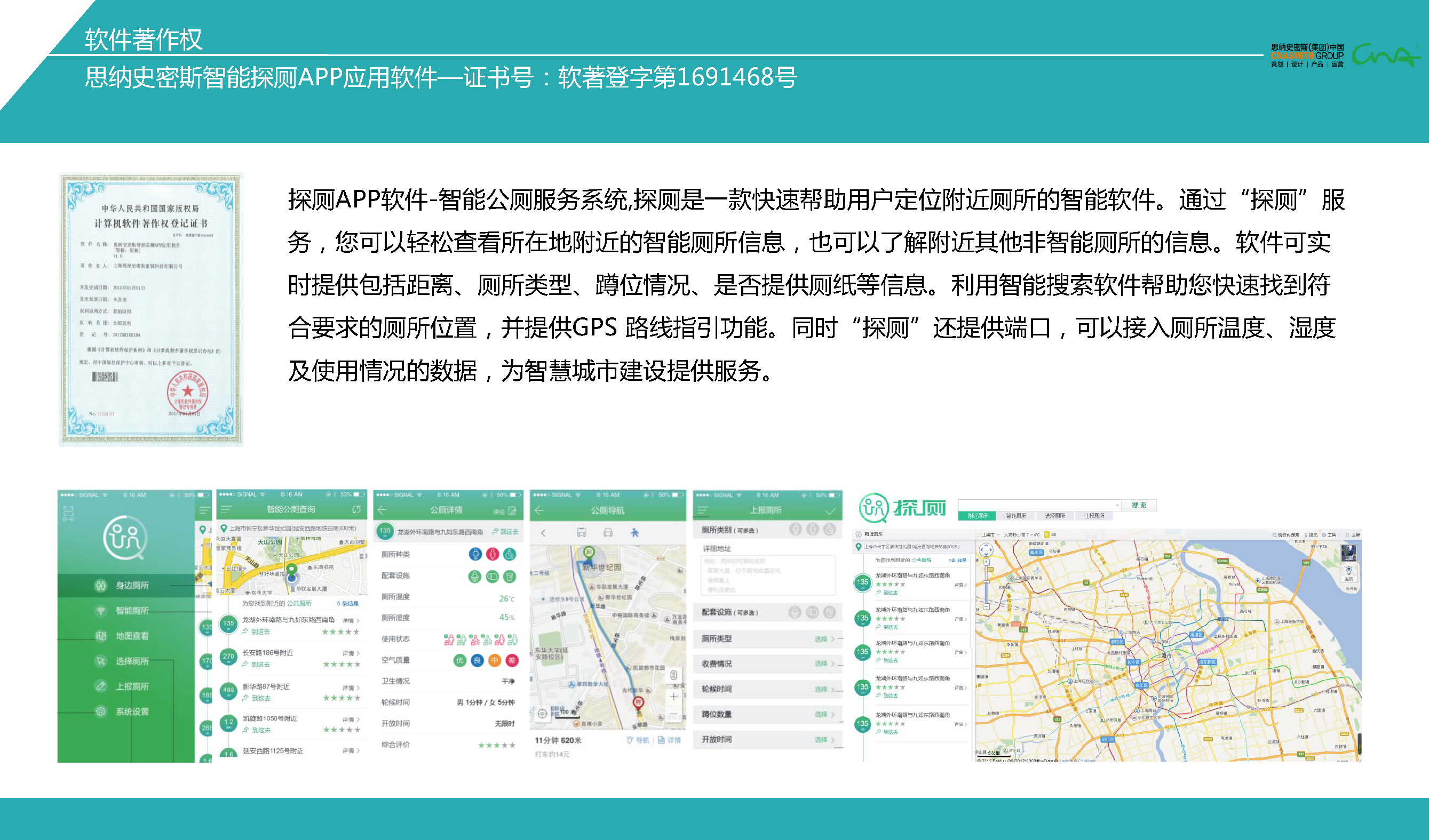The width and height of the screenshot is (1429, 840).
Task: Tap 到这去 under 凯旋路1058号附近
Action: click(x=257, y=731)
